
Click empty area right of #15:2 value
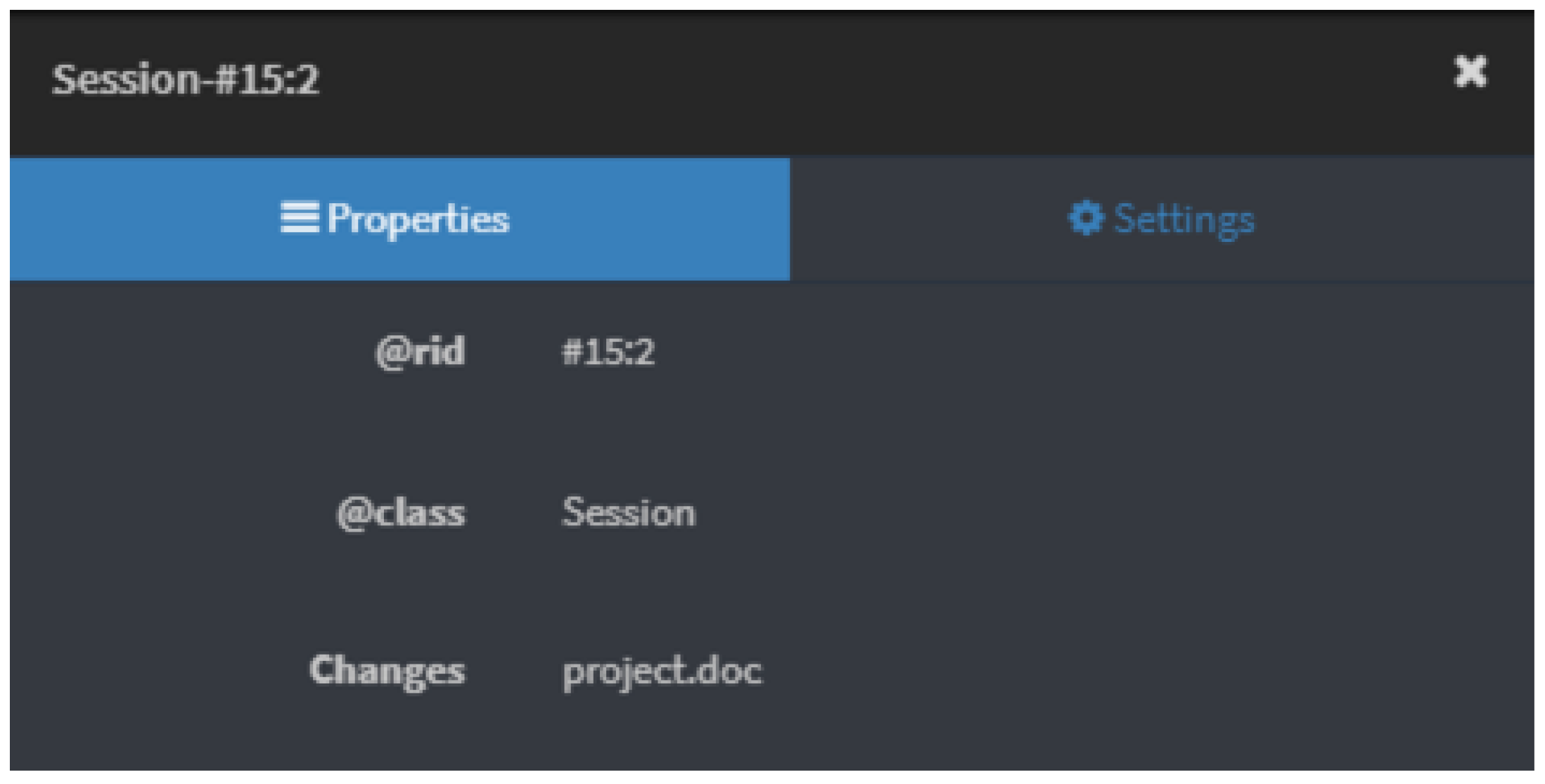coord(1055,351)
